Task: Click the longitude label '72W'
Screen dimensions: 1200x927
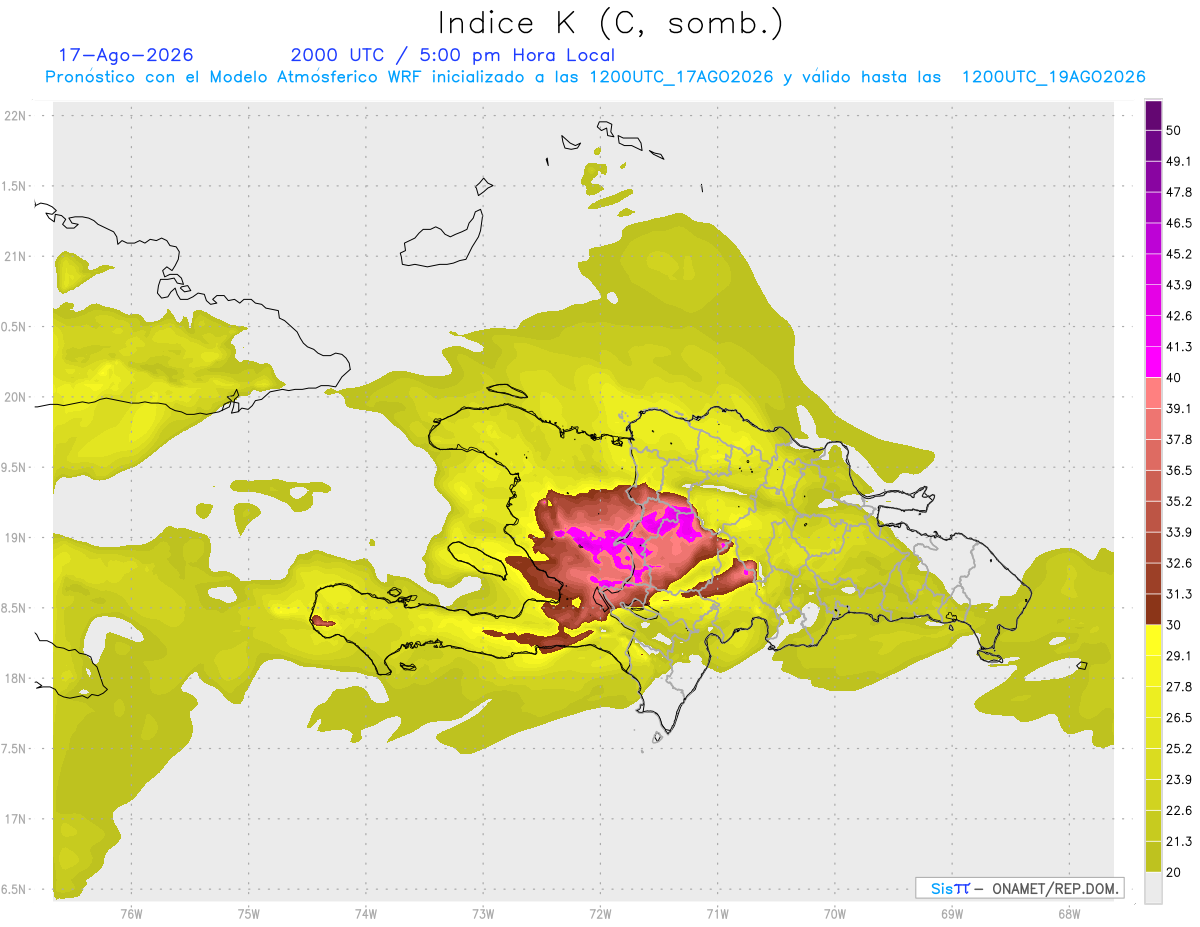Action: point(600,913)
